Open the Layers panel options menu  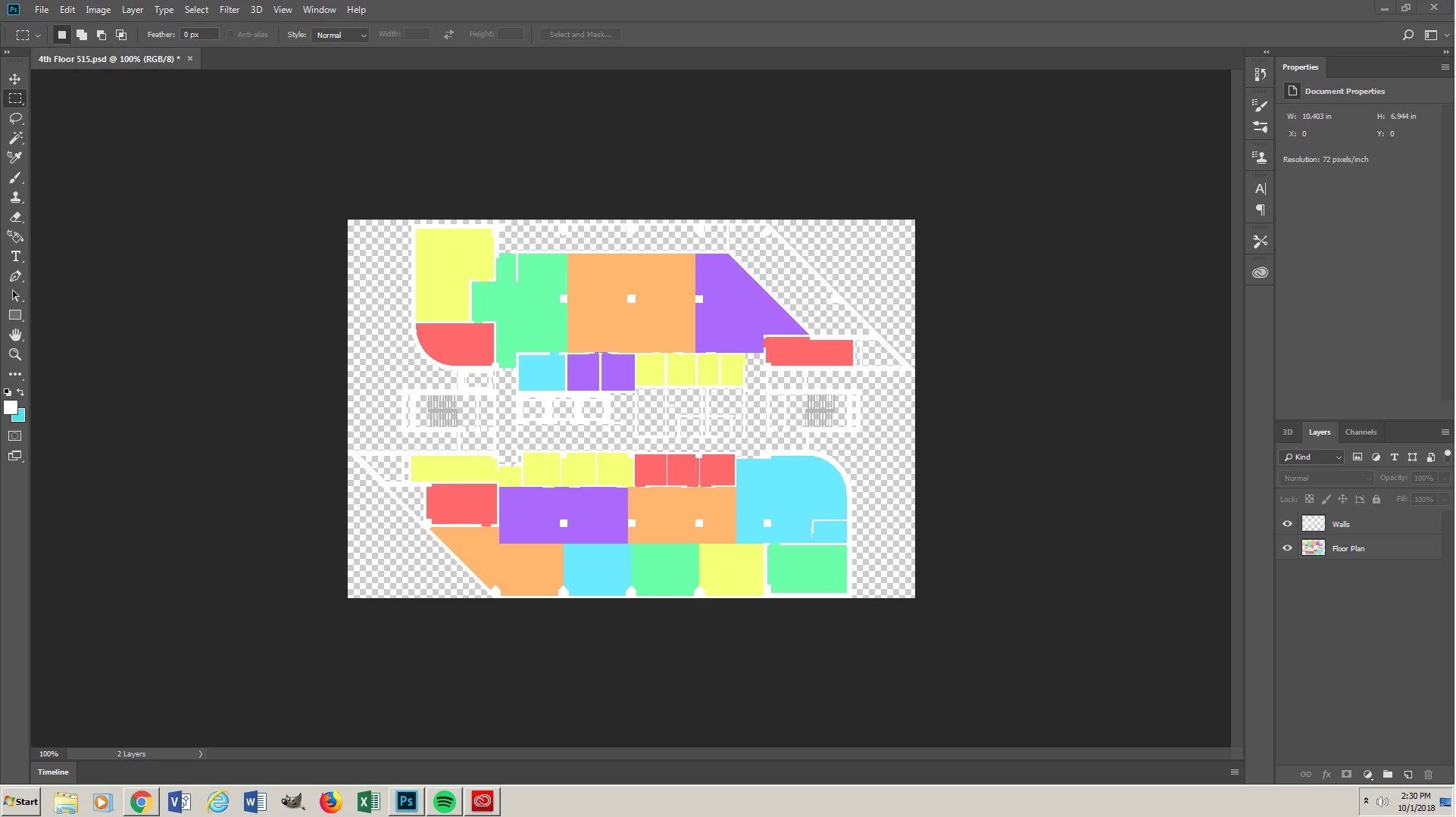click(1445, 432)
